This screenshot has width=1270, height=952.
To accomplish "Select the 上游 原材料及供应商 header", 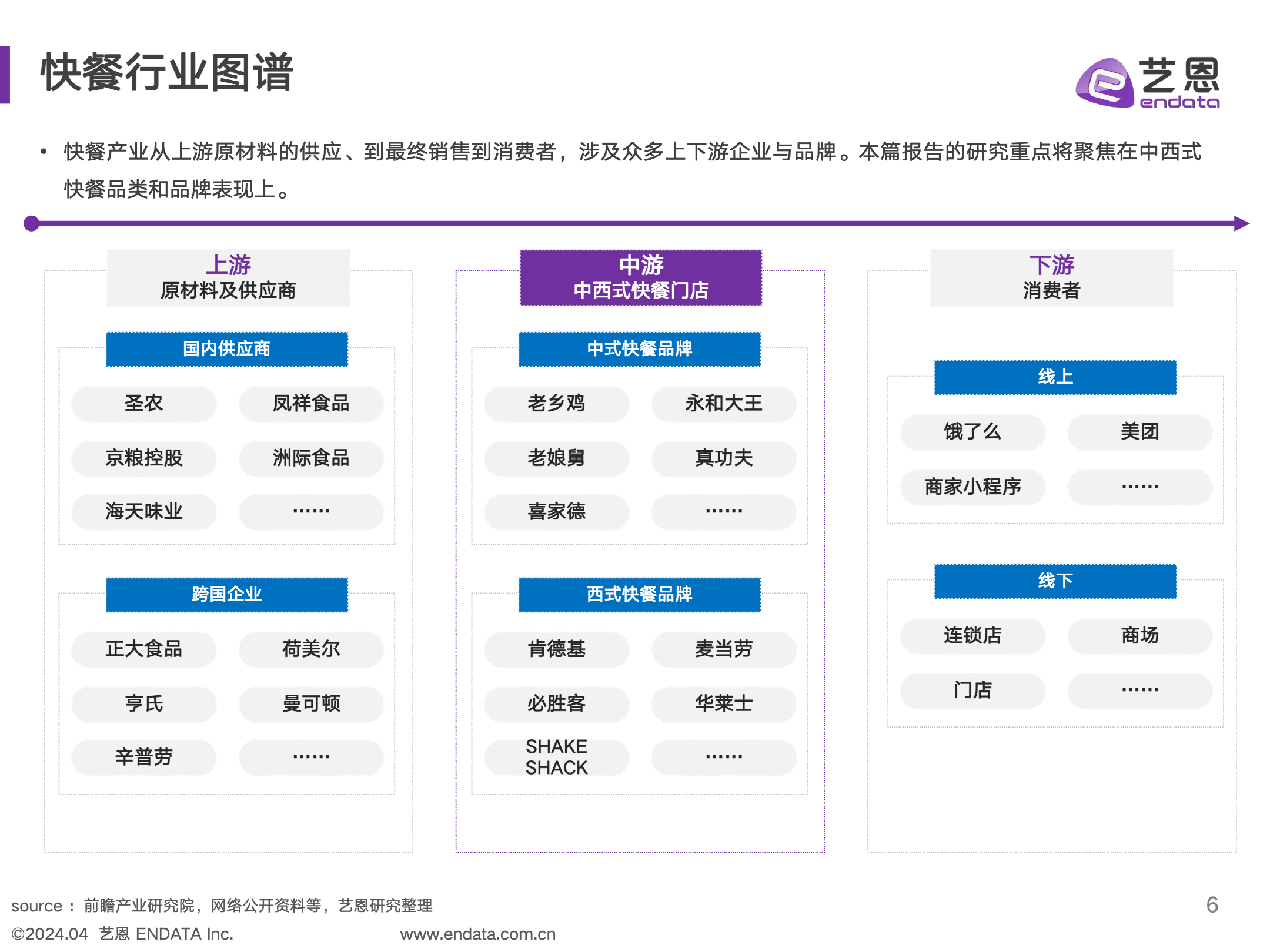I will pyautogui.click(x=228, y=278).
